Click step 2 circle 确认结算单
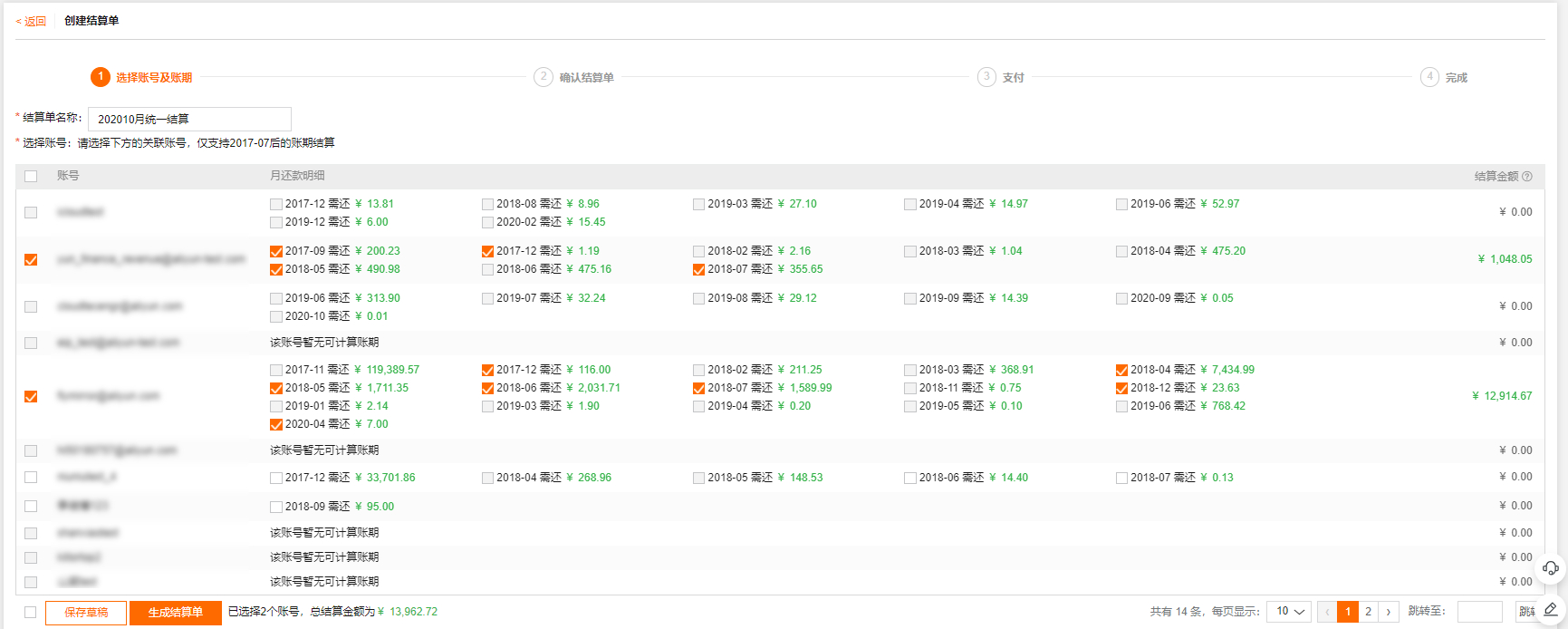 544,77
